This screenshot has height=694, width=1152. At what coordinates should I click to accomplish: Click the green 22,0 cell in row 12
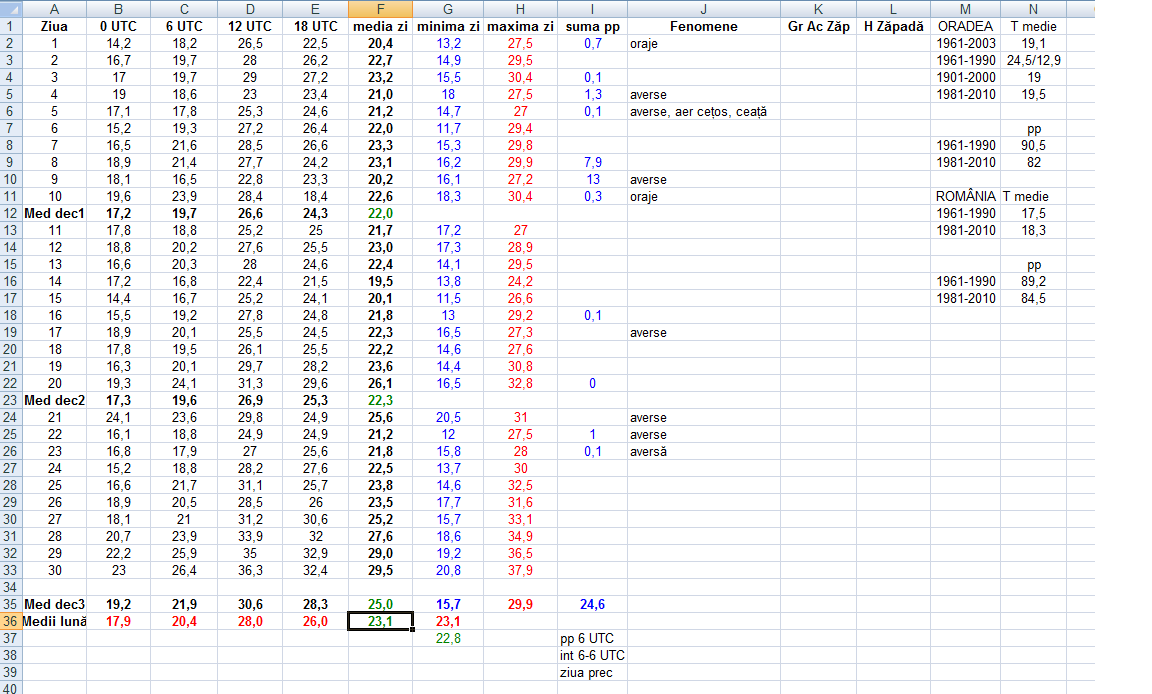tap(380, 214)
